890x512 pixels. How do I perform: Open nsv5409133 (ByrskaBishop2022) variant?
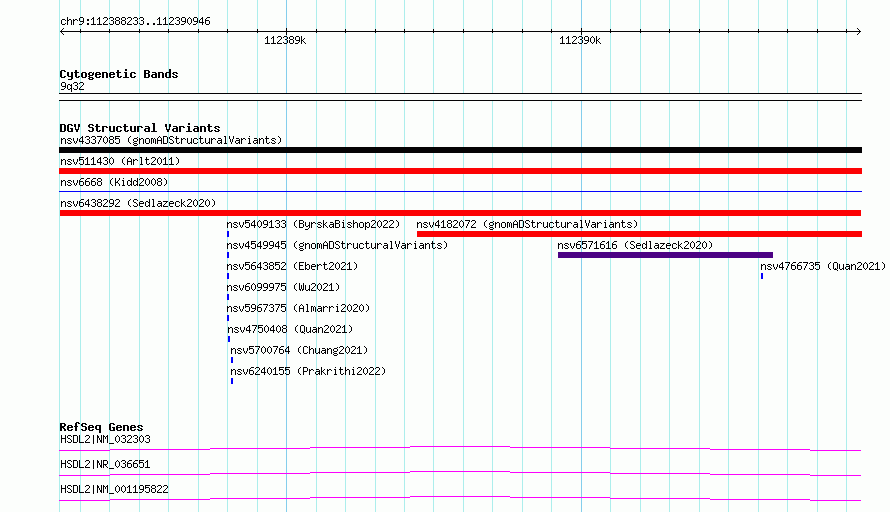point(313,224)
